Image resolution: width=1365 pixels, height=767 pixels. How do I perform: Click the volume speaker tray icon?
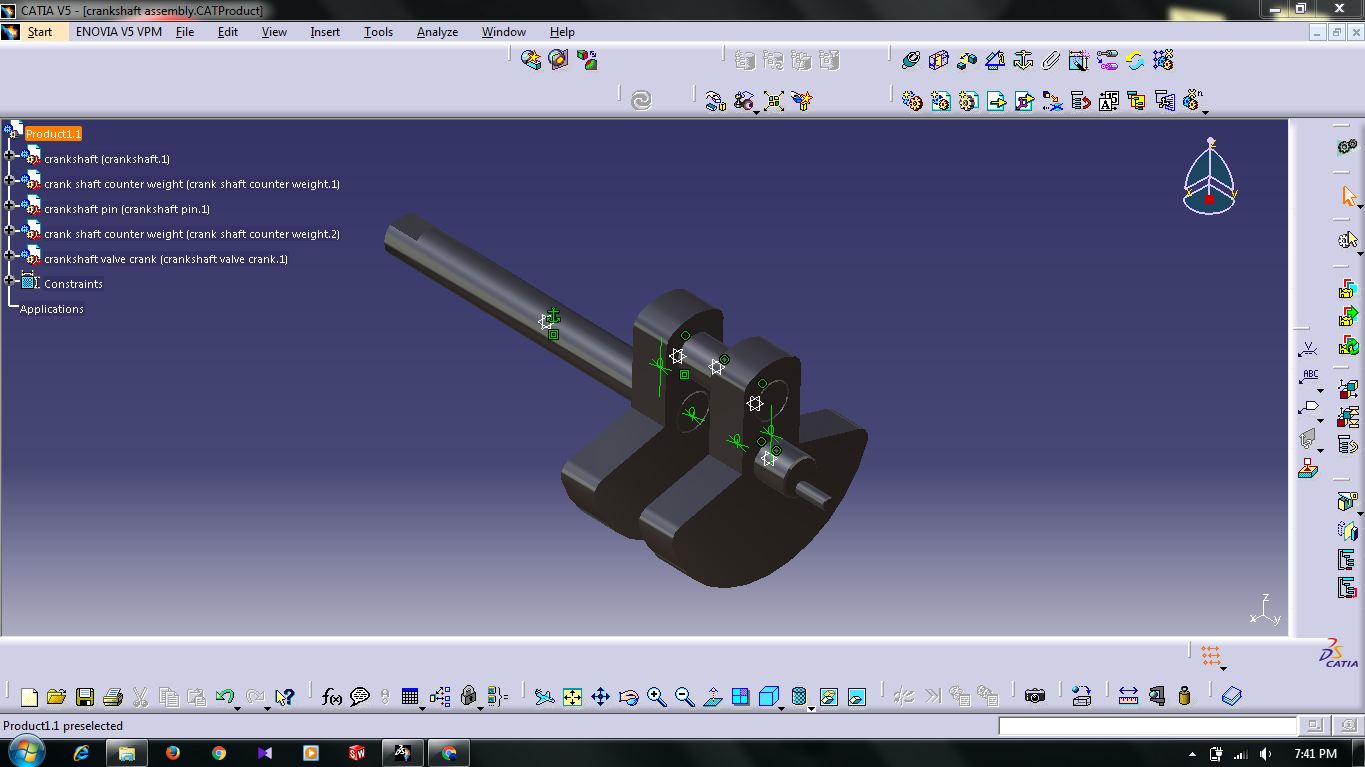click(x=1265, y=754)
